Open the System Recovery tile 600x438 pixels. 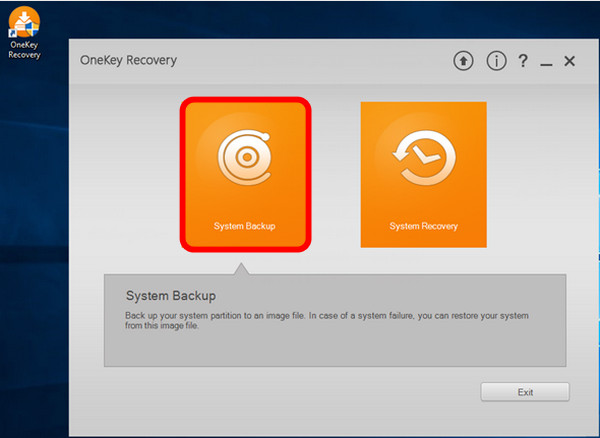coord(424,174)
